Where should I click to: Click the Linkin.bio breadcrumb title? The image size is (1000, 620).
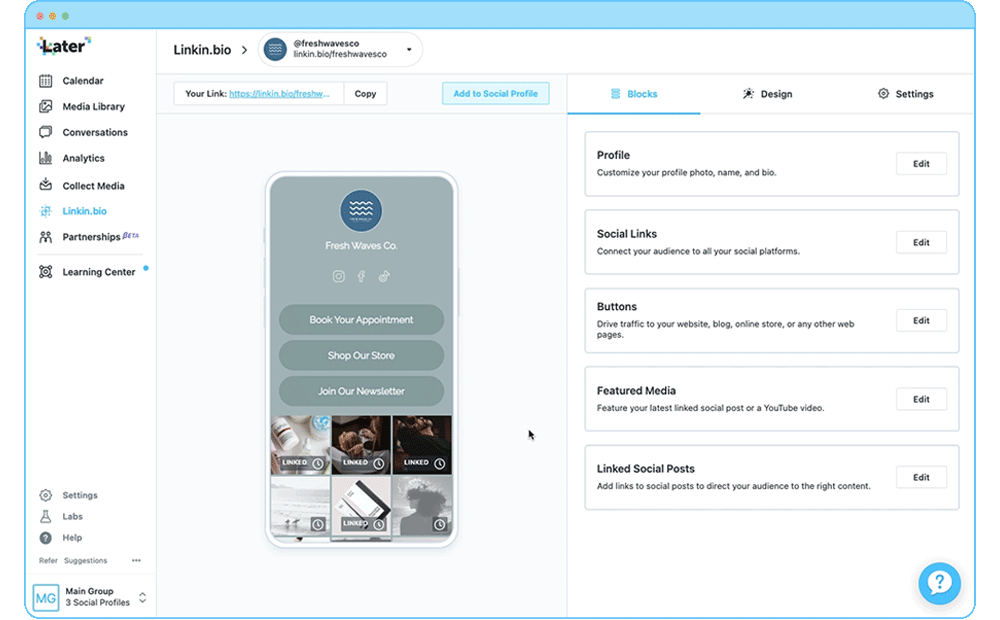pos(202,50)
